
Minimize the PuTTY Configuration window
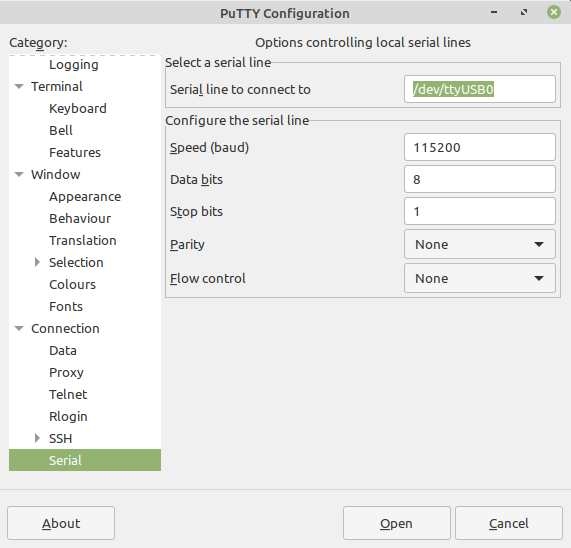coord(494,12)
